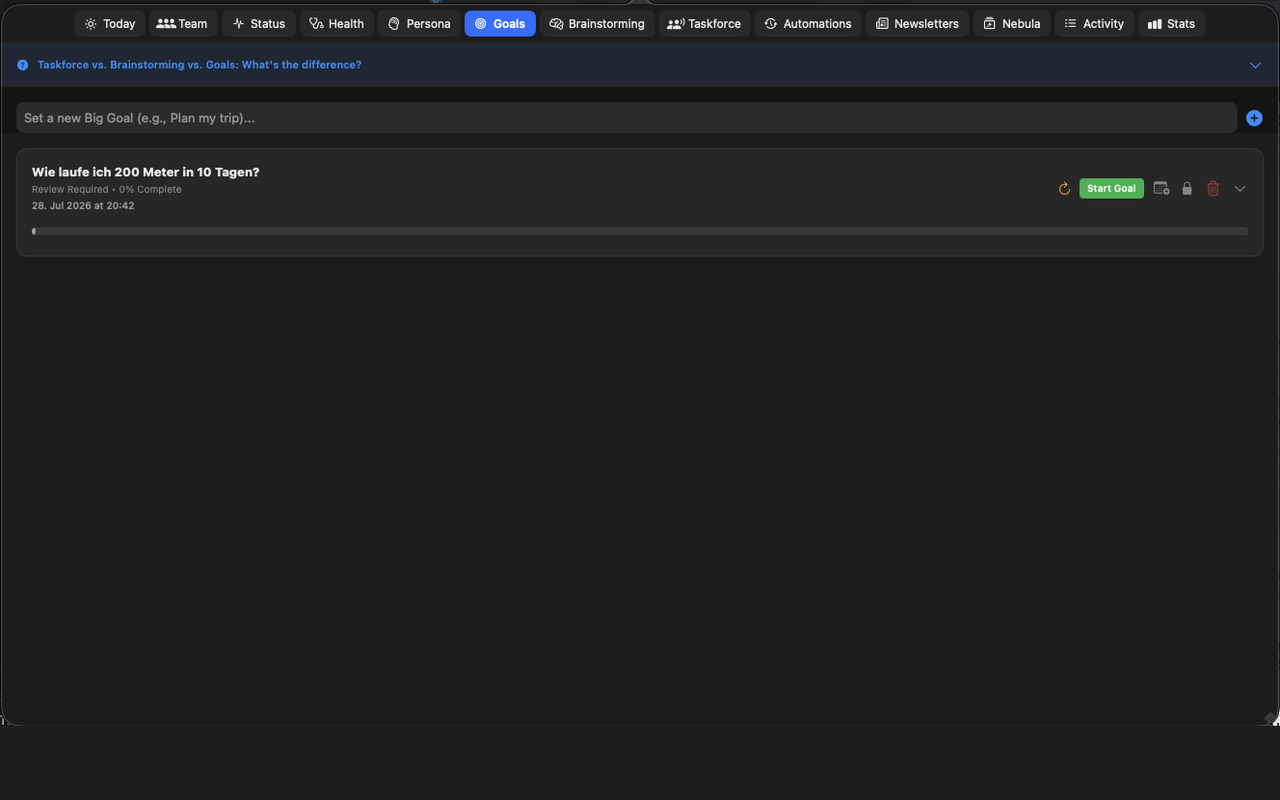Open the Health tab

[x=337, y=24]
